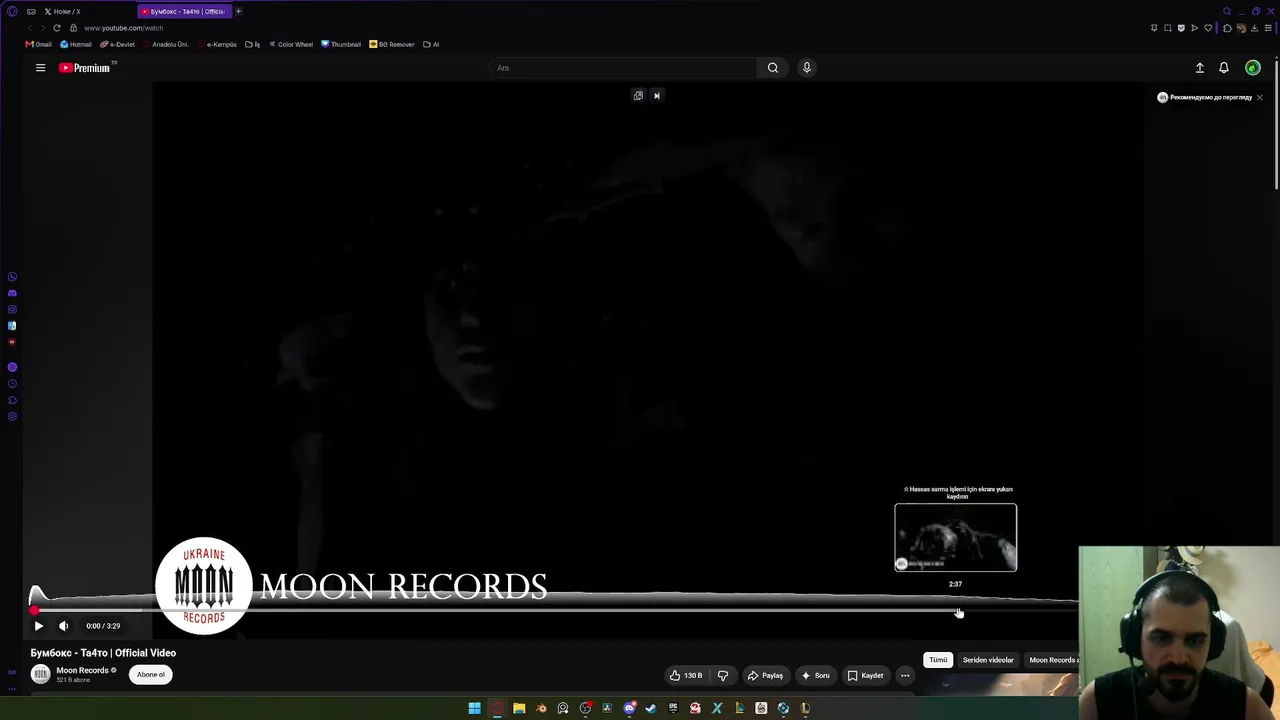This screenshot has height=720, width=1280.
Task: Click the miniplayer overlay icon above the video
Action: (638, 96)
